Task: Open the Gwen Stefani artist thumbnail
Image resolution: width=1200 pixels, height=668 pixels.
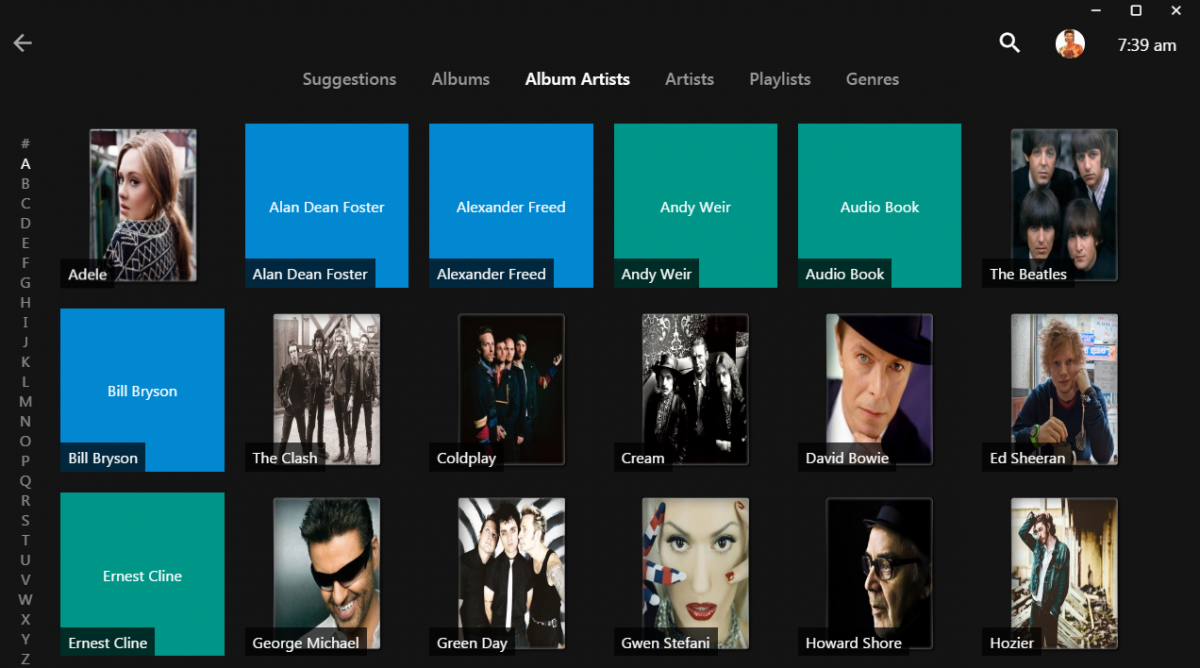Action: tap(695, 574)
